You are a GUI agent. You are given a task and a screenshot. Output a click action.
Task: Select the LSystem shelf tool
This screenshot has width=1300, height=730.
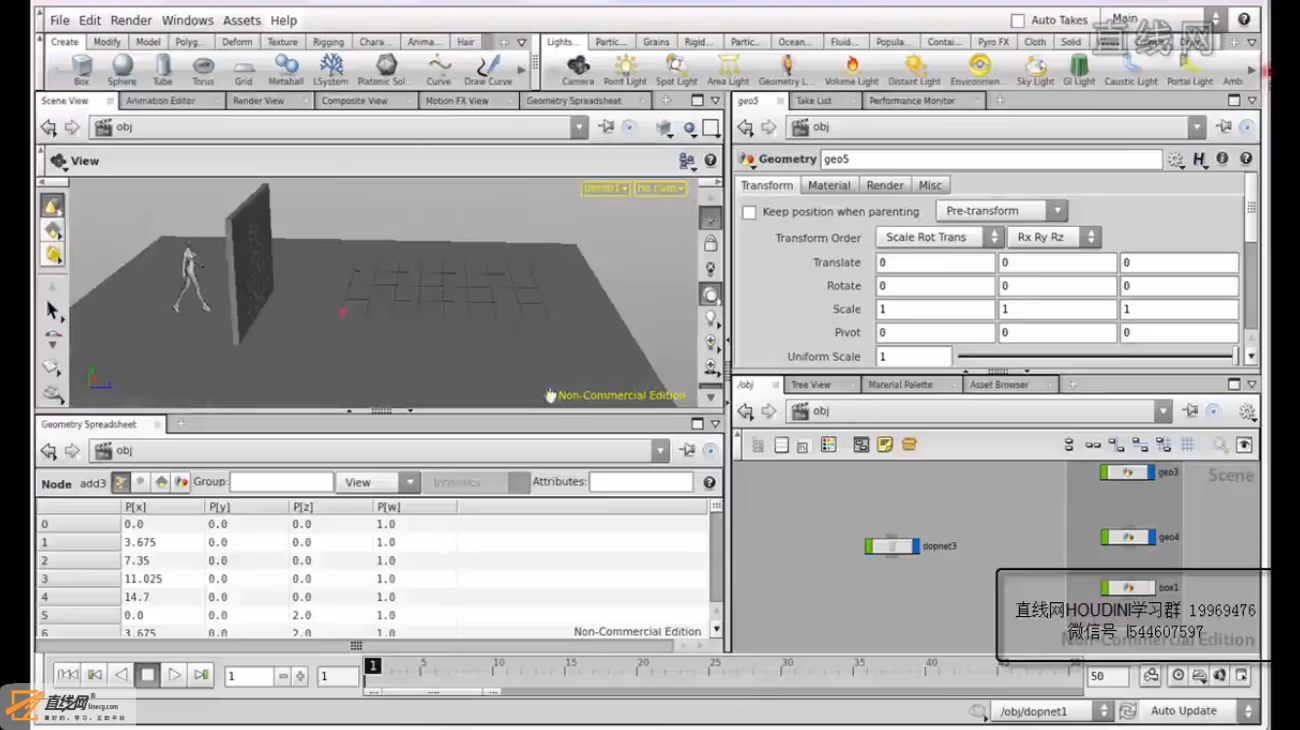click(x=330, y=70)
